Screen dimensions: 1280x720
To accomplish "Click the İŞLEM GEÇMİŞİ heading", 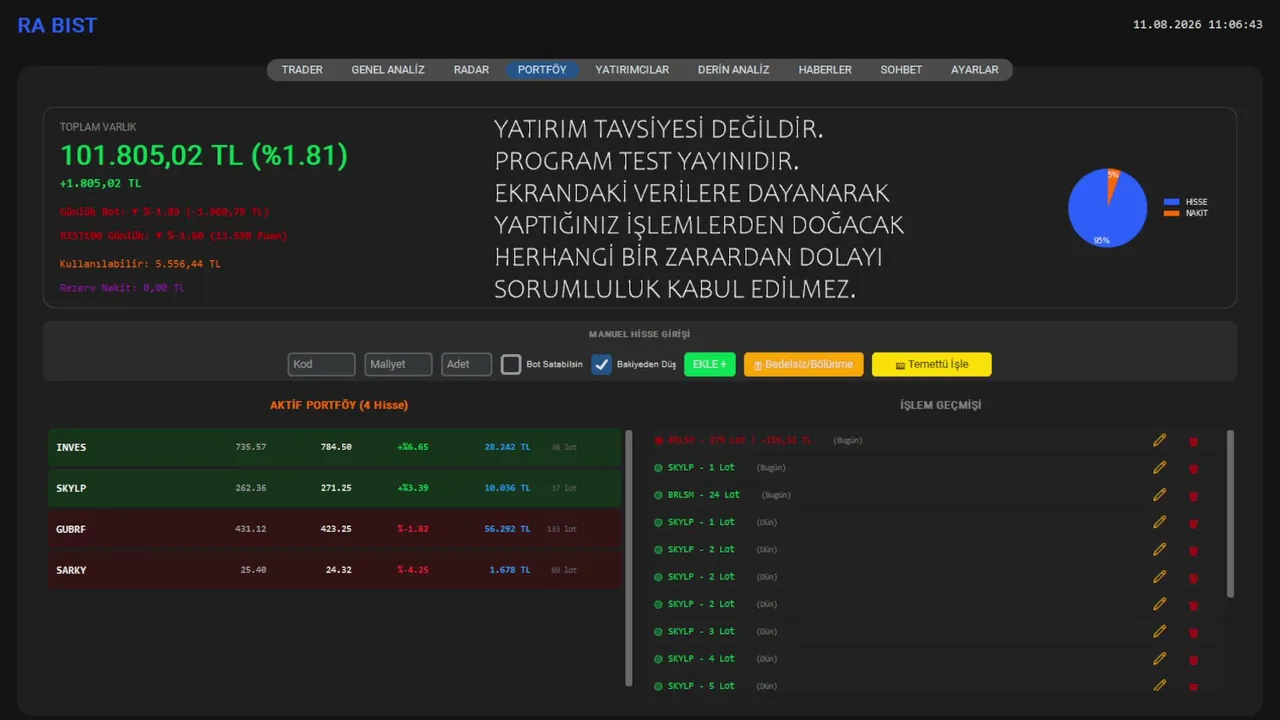I will (941, 405).
